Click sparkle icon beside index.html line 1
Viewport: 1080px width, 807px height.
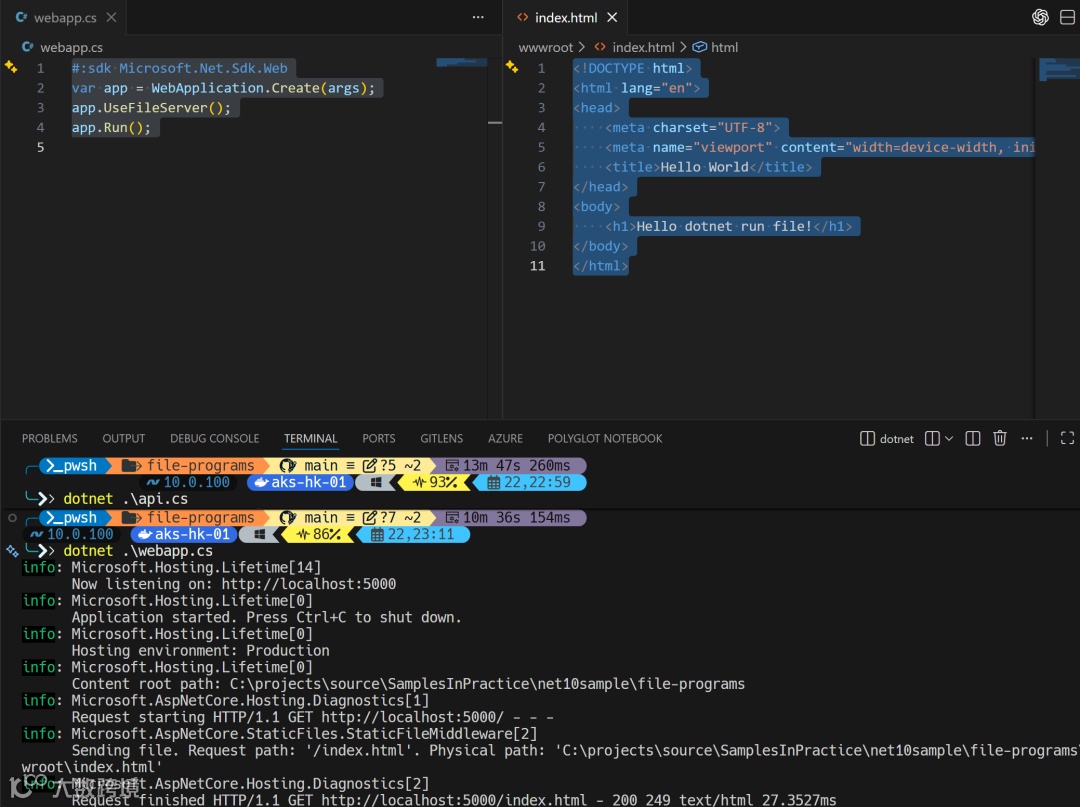coord(511,67)
